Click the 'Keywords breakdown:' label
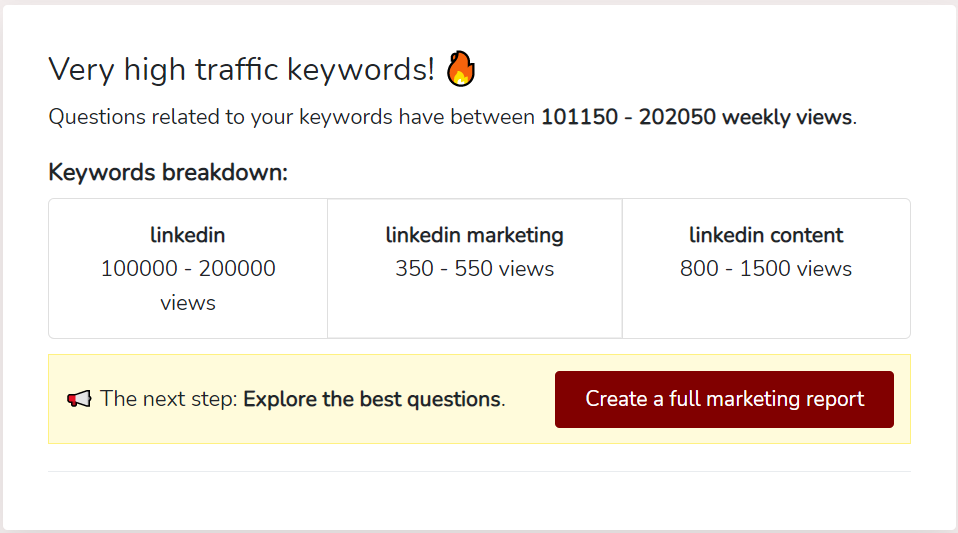Image resolution: width=958 pixels, height=533 pixels. (168, 172)
